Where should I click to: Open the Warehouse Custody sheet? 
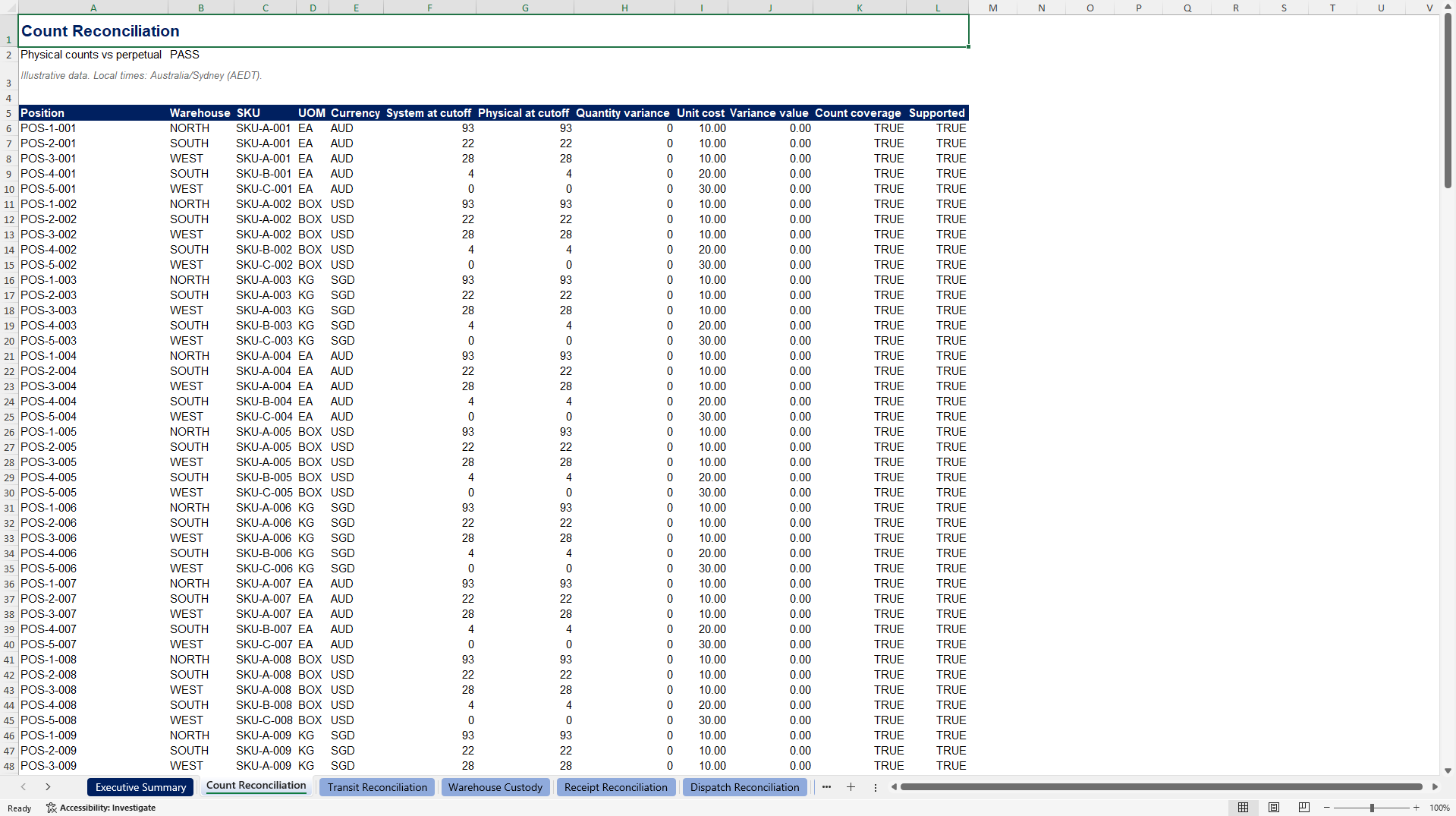click(x=495, y=787)
